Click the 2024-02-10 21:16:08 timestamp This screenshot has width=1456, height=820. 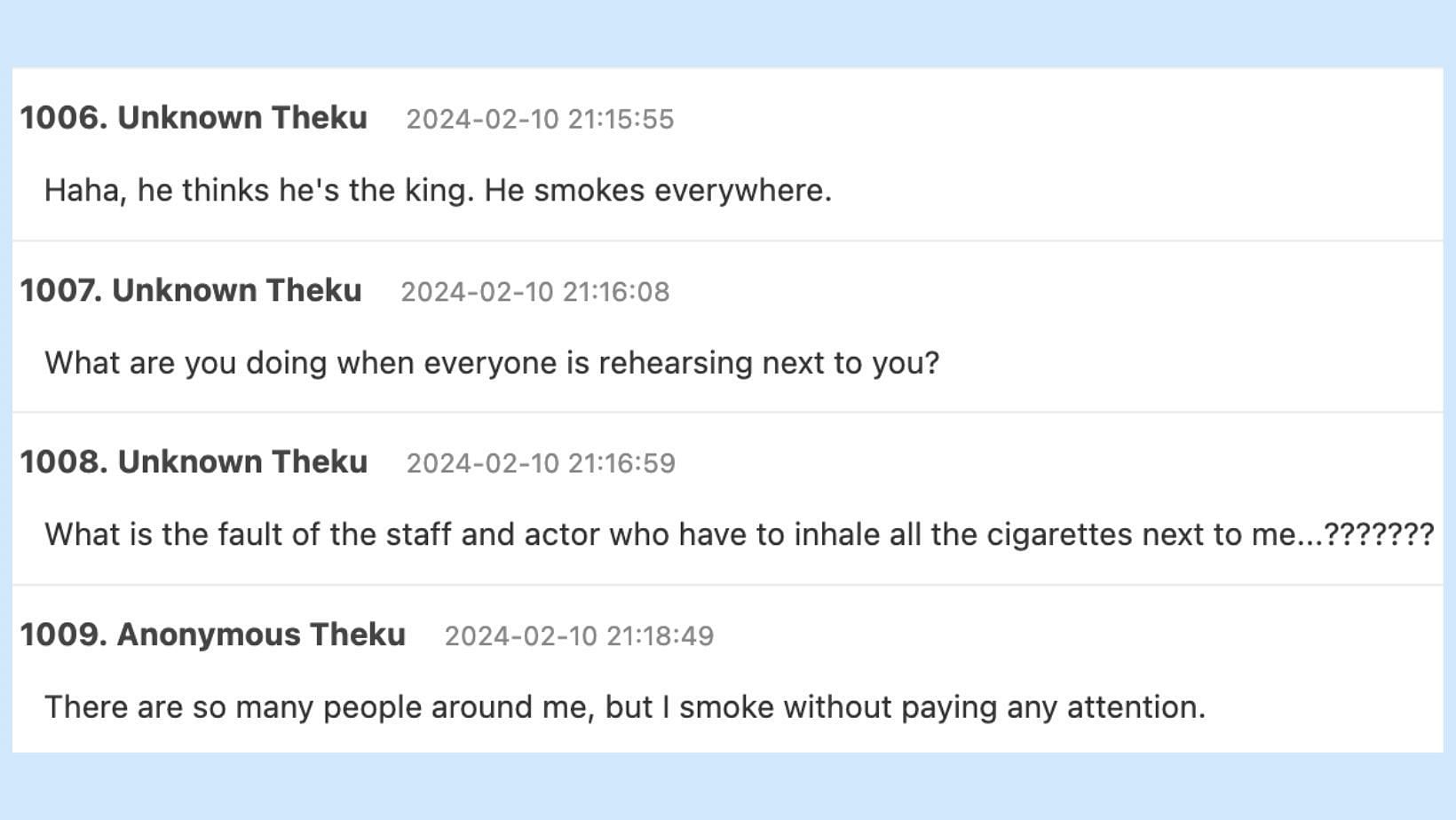534,292
